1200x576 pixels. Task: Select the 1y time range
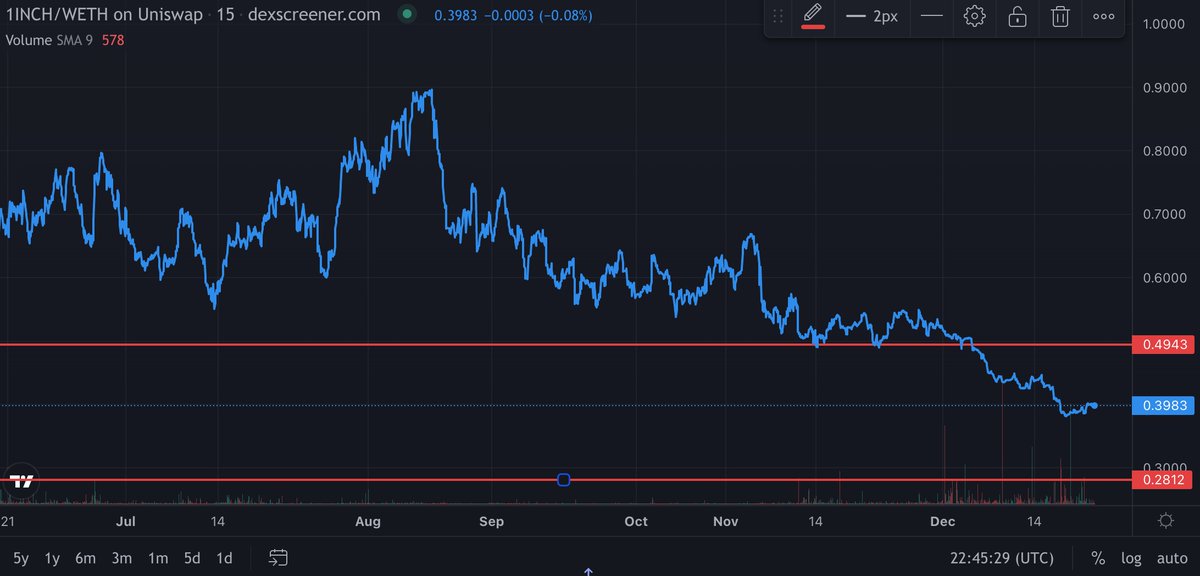[x=52, y=557]
